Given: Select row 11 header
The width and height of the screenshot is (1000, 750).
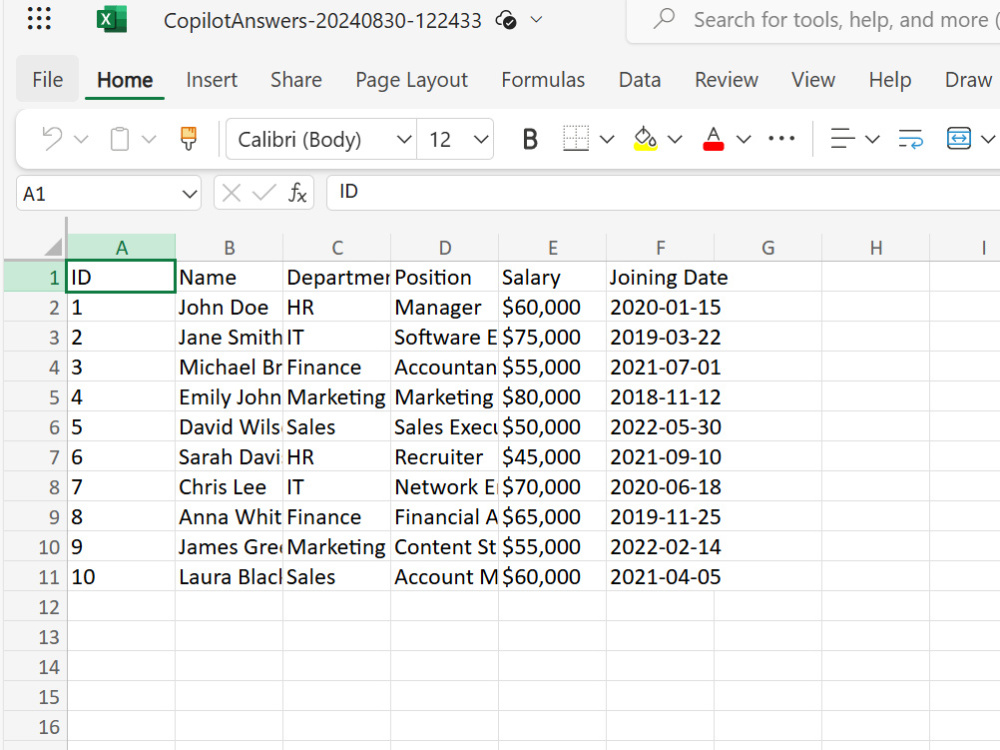Looking at the screenshot, I should coord(35,577).
